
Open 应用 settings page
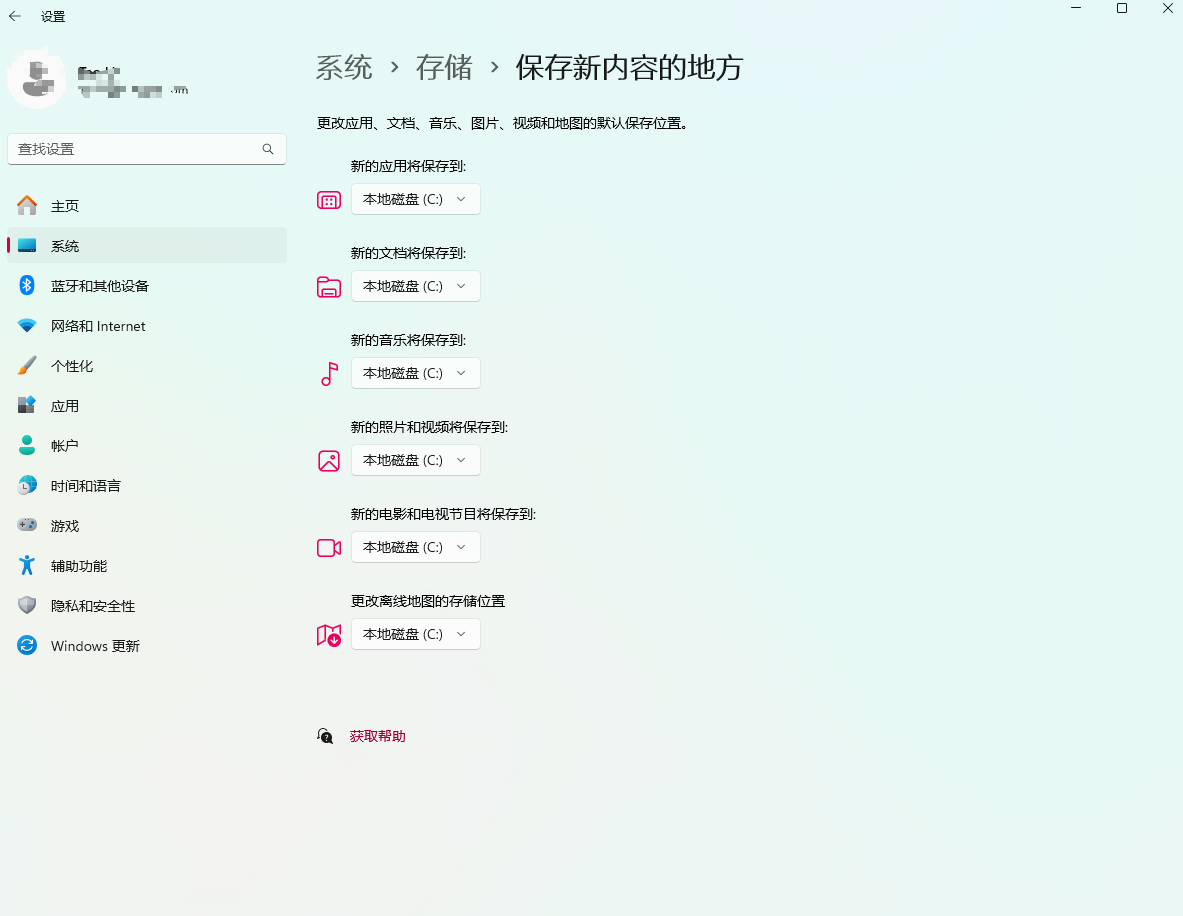click(147, 405)
